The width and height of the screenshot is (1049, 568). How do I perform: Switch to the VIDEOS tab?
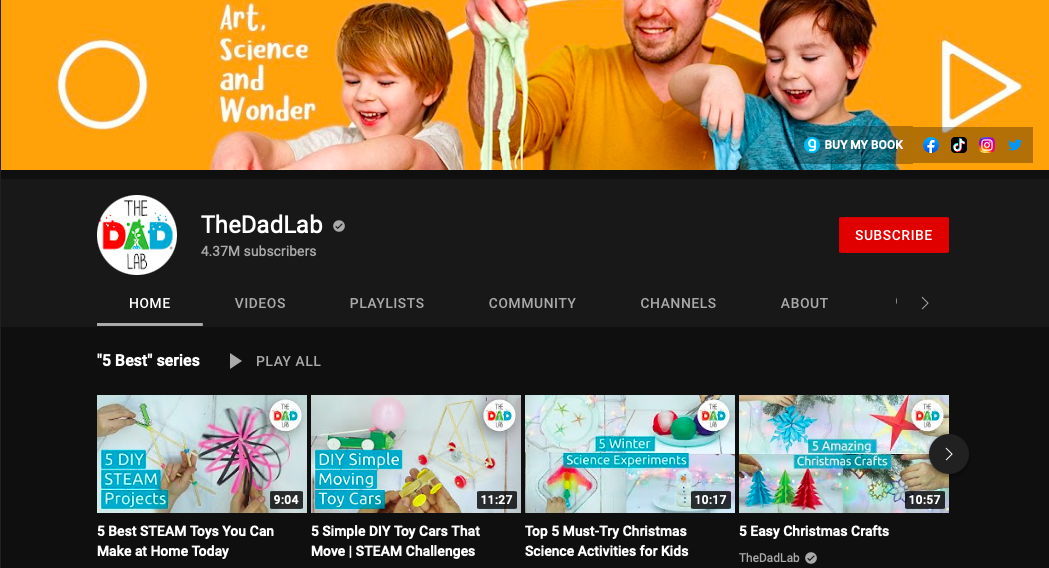click(x=260, y=303)
